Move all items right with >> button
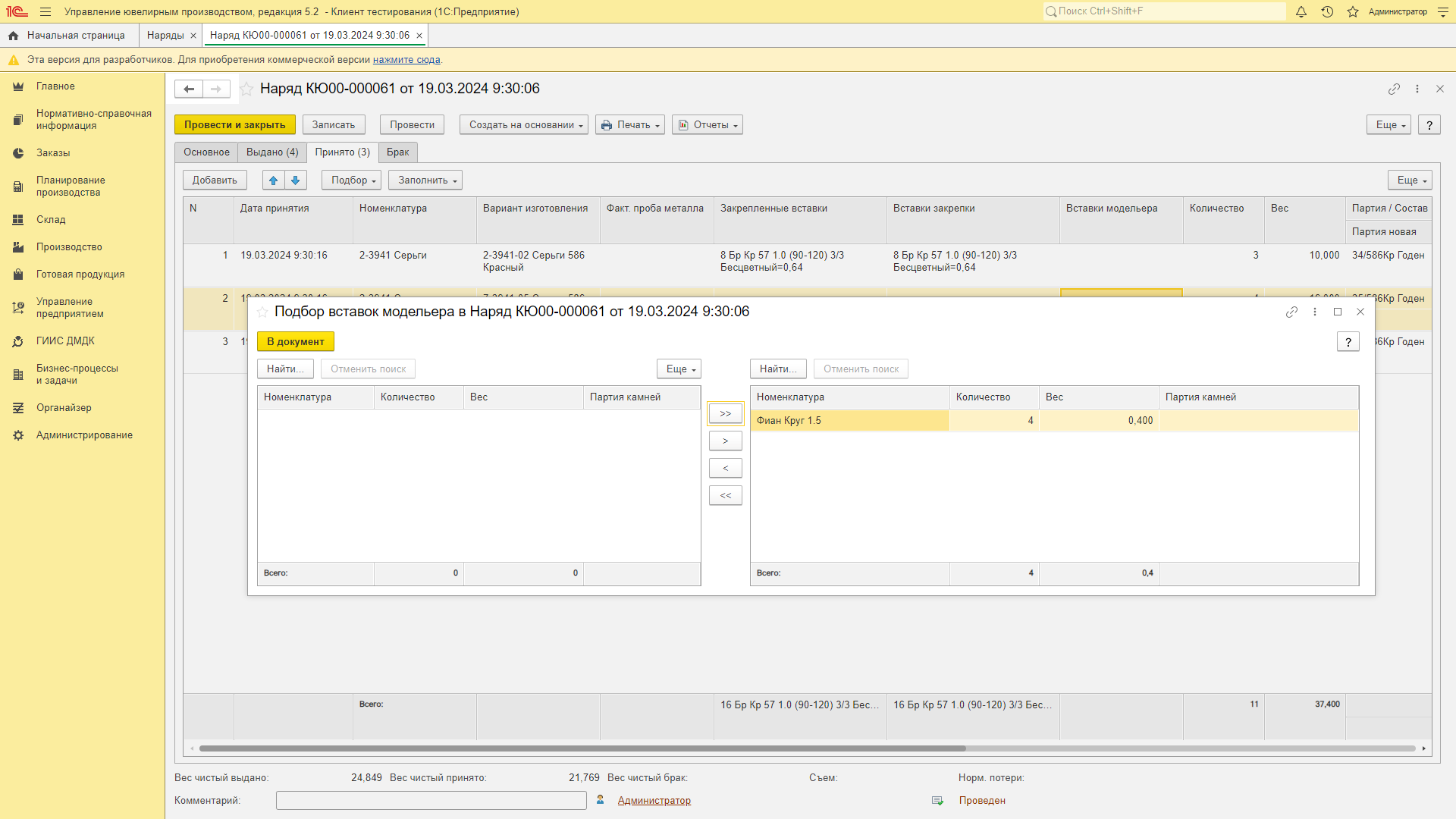1456x819 pixels. (725, 414)
